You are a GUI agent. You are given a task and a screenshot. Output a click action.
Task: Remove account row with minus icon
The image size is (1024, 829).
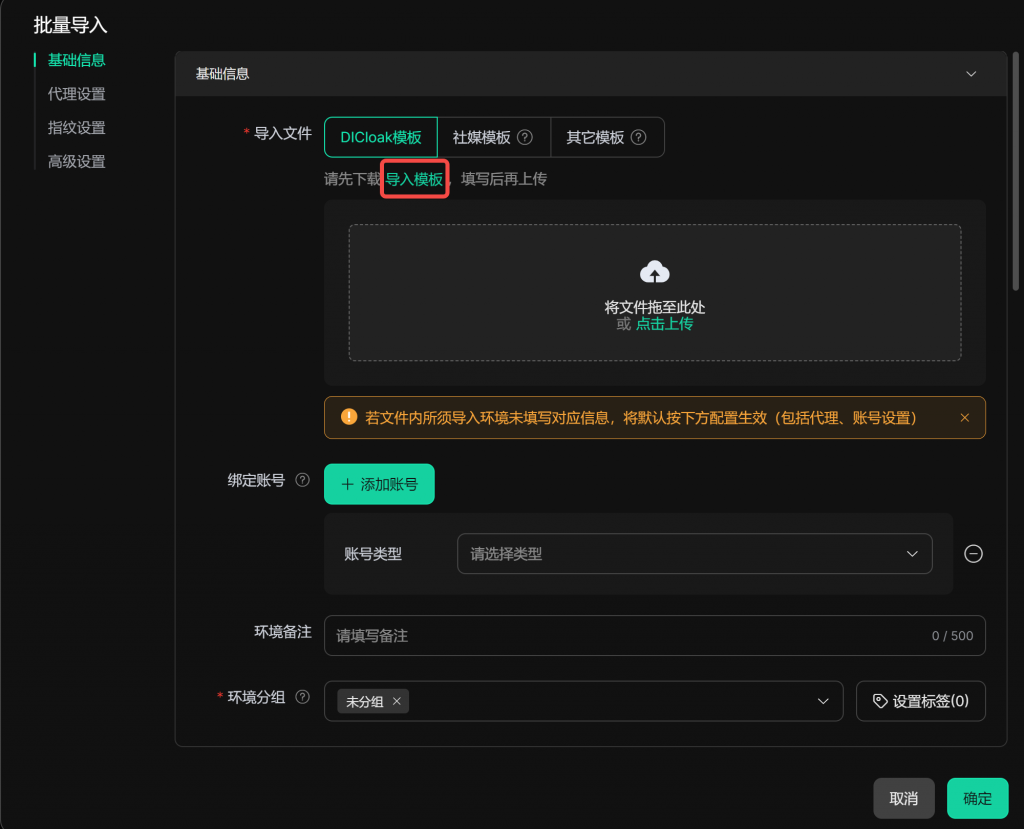(973, 554)
